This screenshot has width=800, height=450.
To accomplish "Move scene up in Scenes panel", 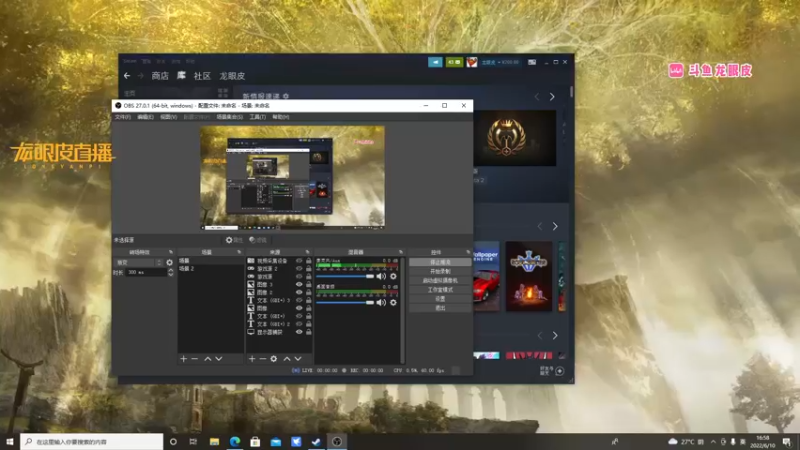I will (x=208, y=359).
